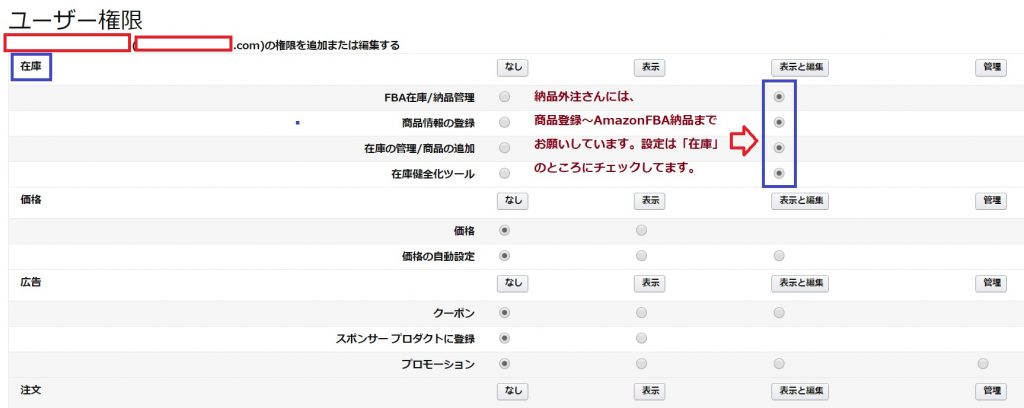Choose '表示と編集' radio for 価格の自動設定
The width and height of the screenshot is (1024, 408).
point(778,255)
